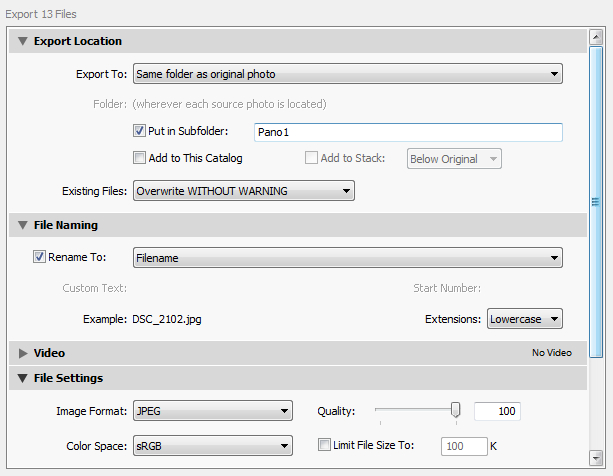Open the Extensions Lowercase dropdown

[525, 319]
